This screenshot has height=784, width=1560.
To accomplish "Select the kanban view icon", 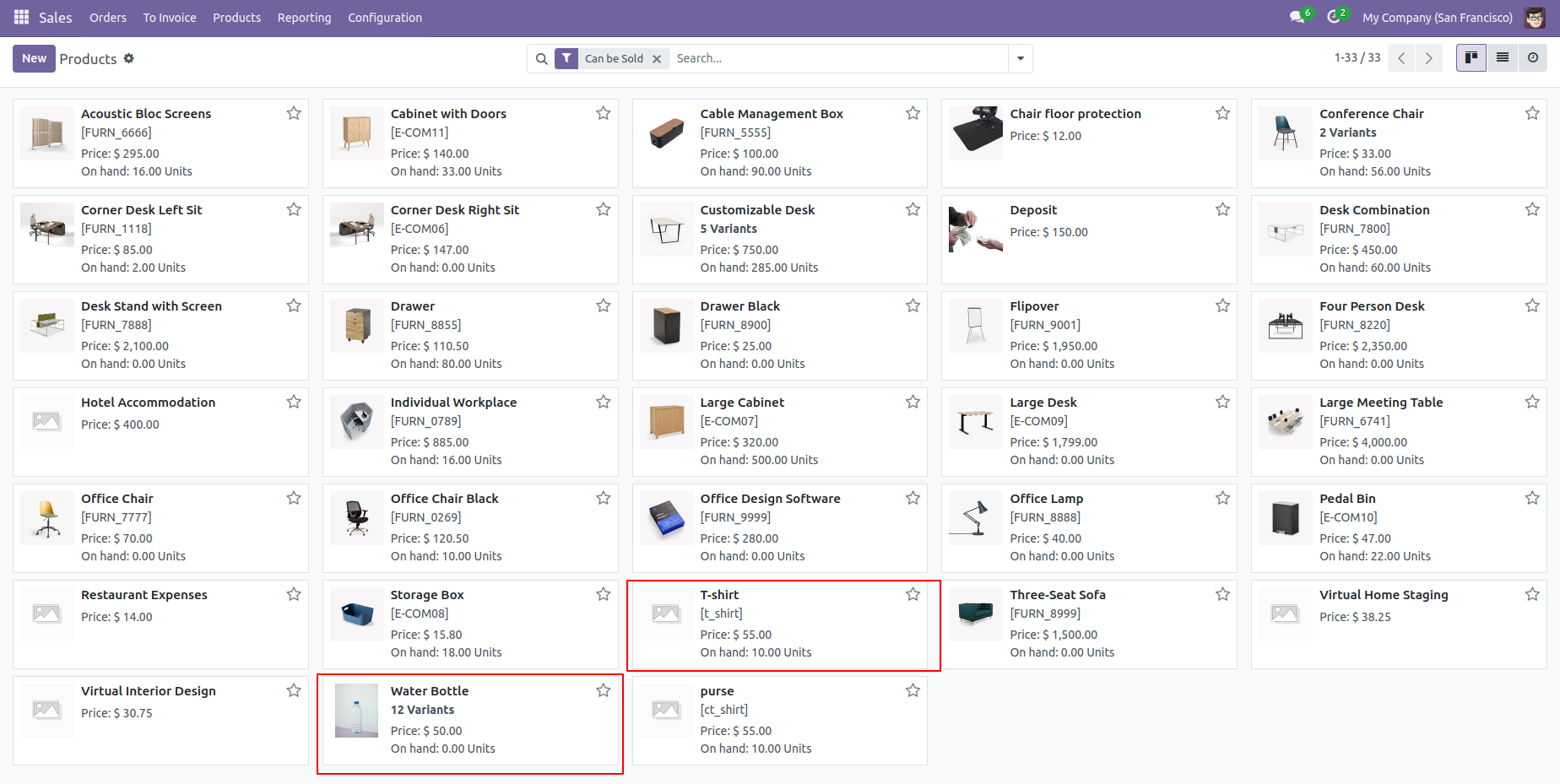I will click(1471, 57).
